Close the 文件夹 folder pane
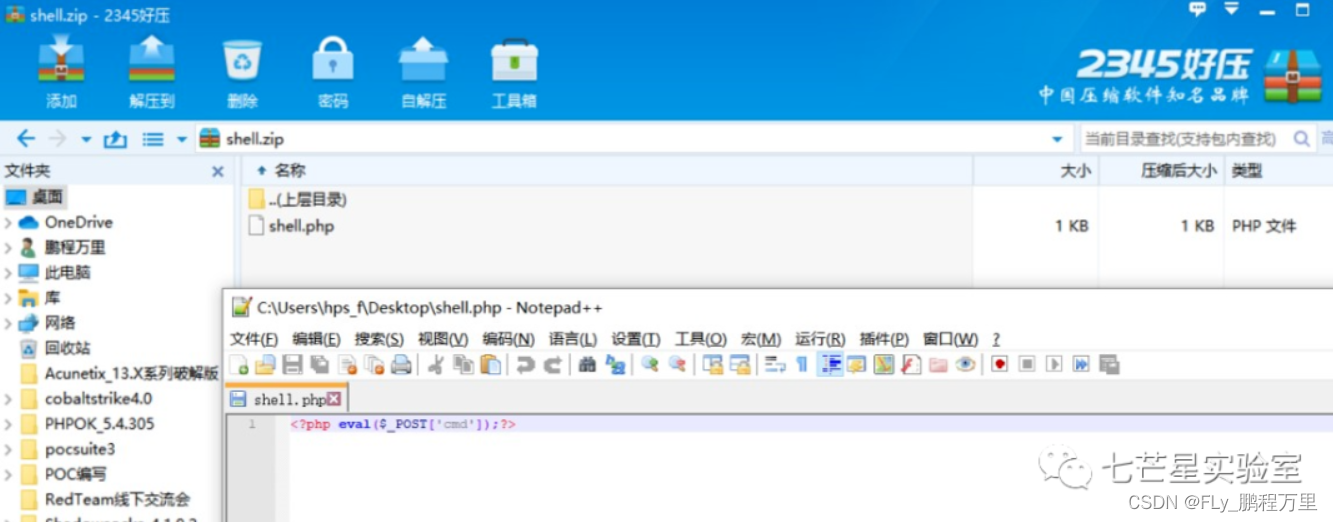The image size is (1333, 522). 218,172
